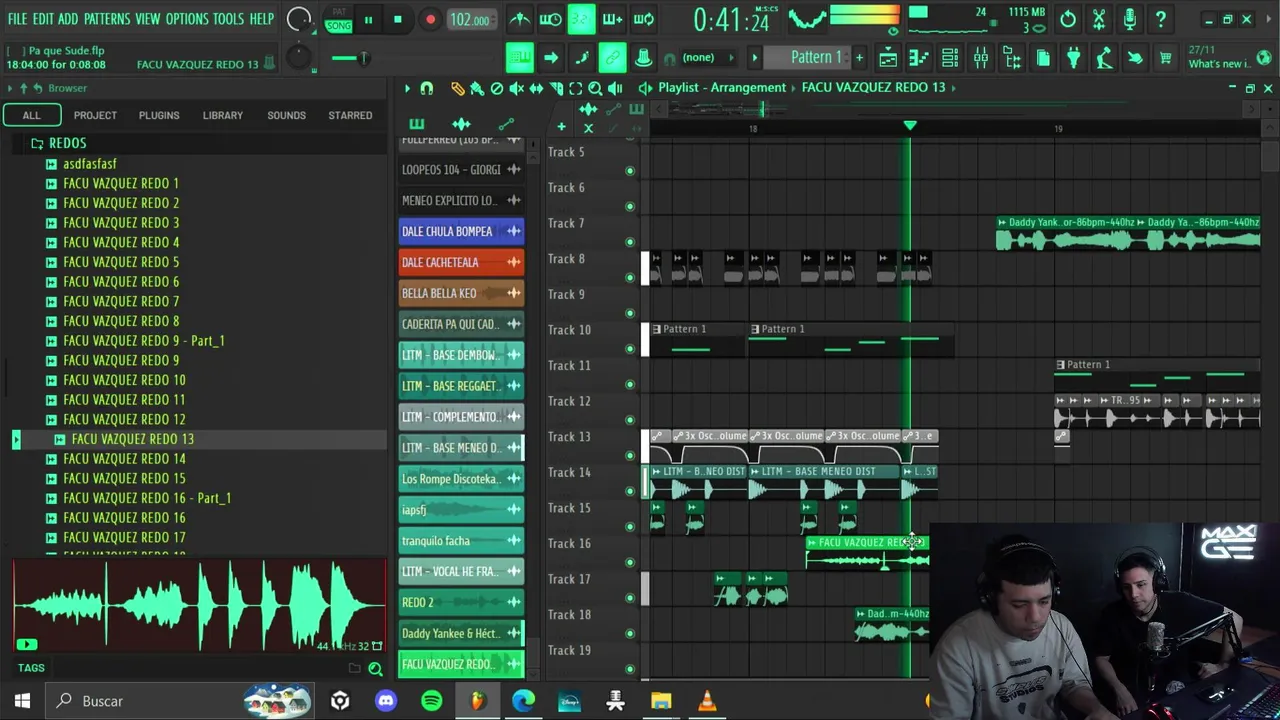The height and width of the screenshot is (720, 1280).
Task: Mute Track 7 via its green dot
Action: 629,242
